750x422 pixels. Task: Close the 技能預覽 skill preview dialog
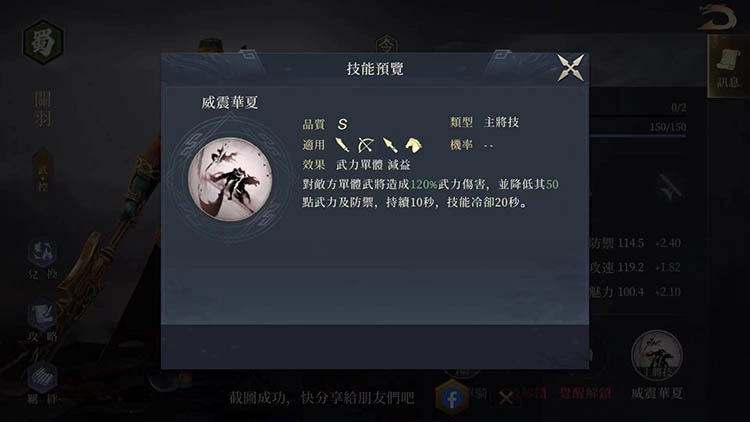click(x=570, y=67)
